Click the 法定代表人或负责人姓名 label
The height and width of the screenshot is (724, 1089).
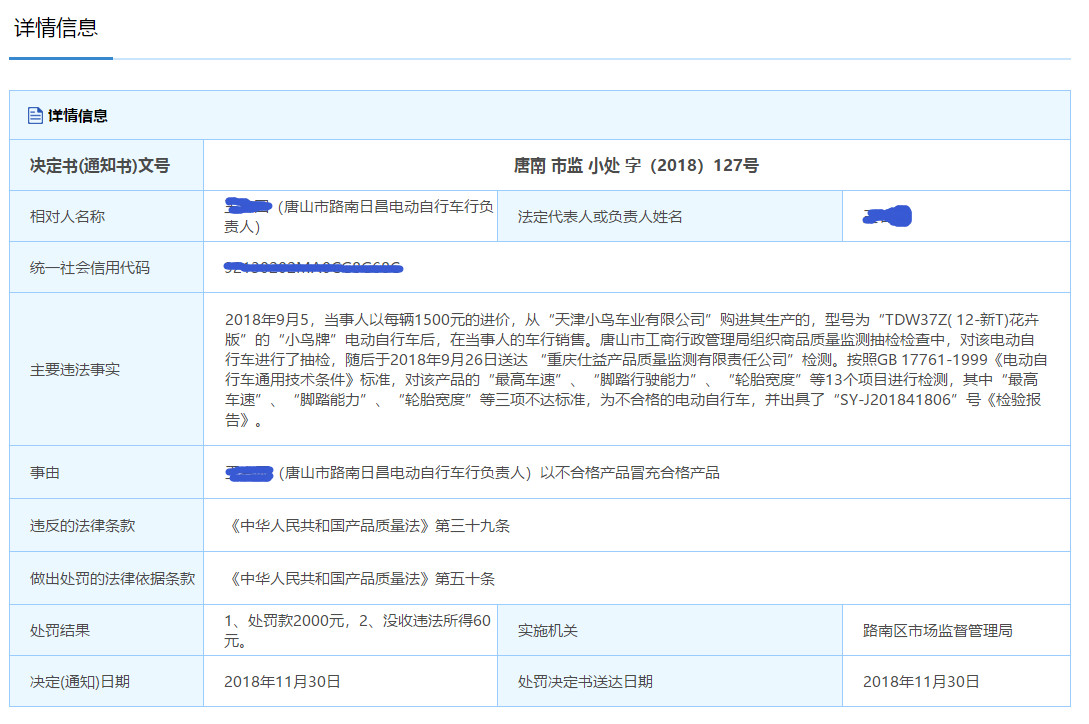click(x=600, y=217)
